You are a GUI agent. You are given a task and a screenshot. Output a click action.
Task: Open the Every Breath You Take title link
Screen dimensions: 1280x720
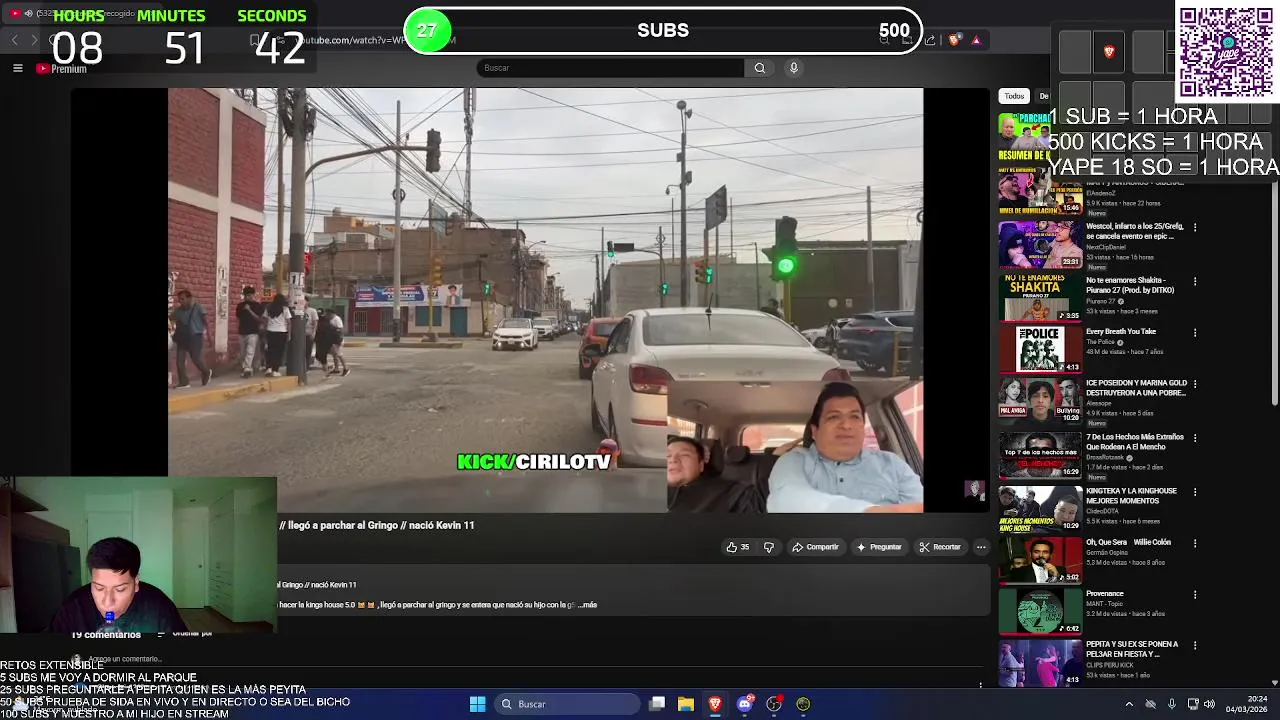tap(1121, 332)
